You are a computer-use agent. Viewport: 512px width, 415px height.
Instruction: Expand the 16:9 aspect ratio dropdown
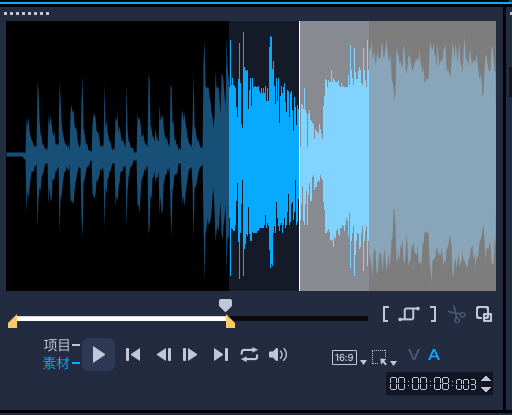pyautogui.click(x=364, y=362)
